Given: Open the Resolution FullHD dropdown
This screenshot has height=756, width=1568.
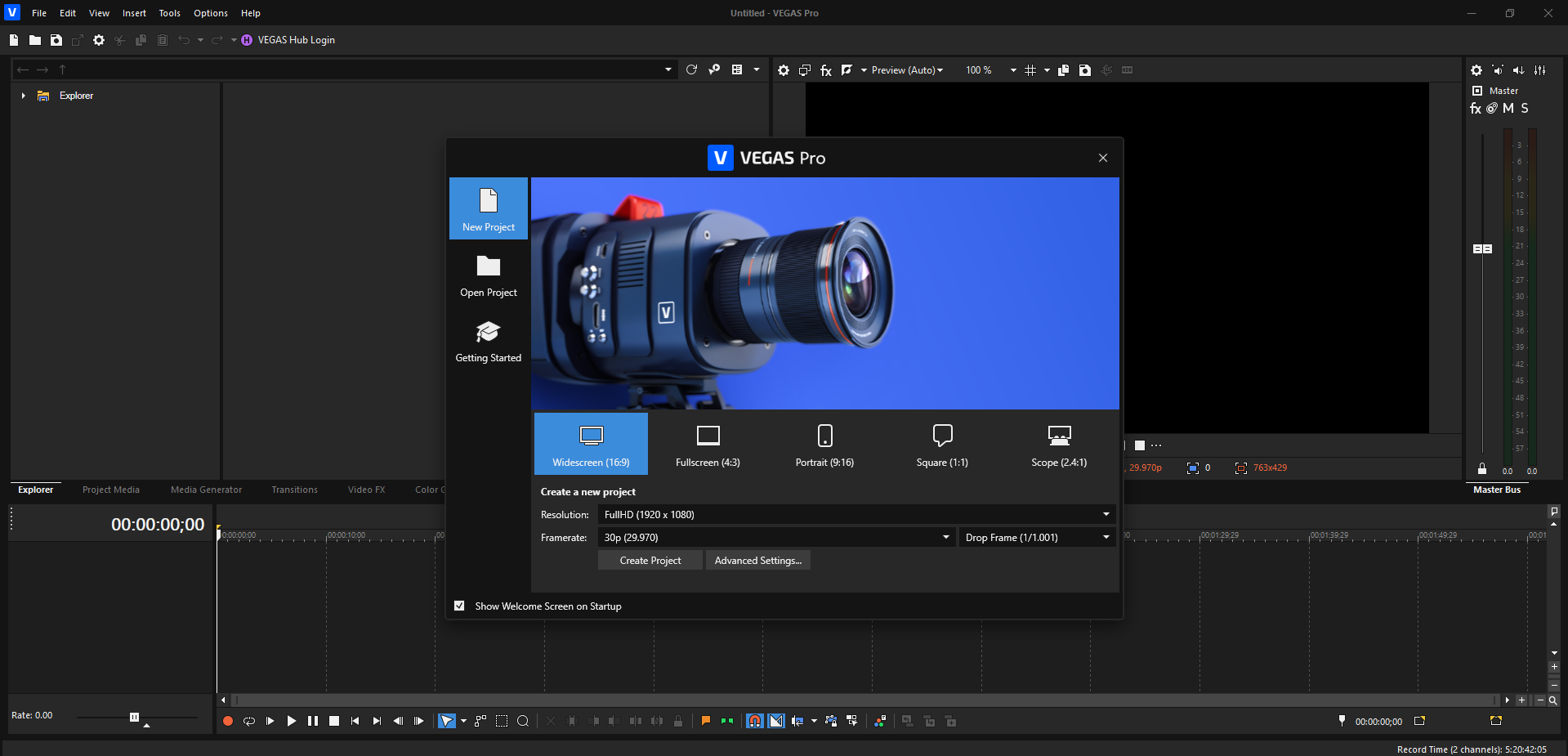Looking at the screenshot, I should (856, 514).
